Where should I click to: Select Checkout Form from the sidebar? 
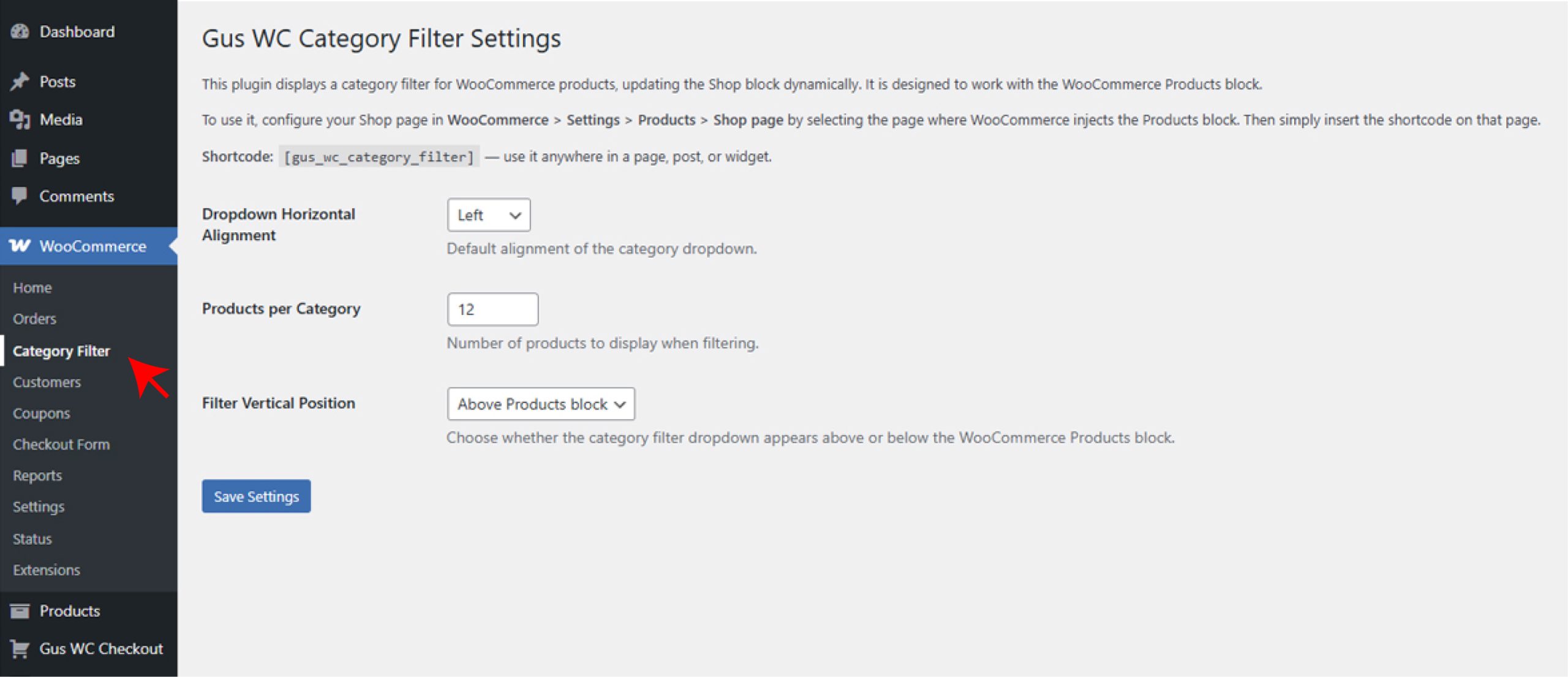[61, 444]
